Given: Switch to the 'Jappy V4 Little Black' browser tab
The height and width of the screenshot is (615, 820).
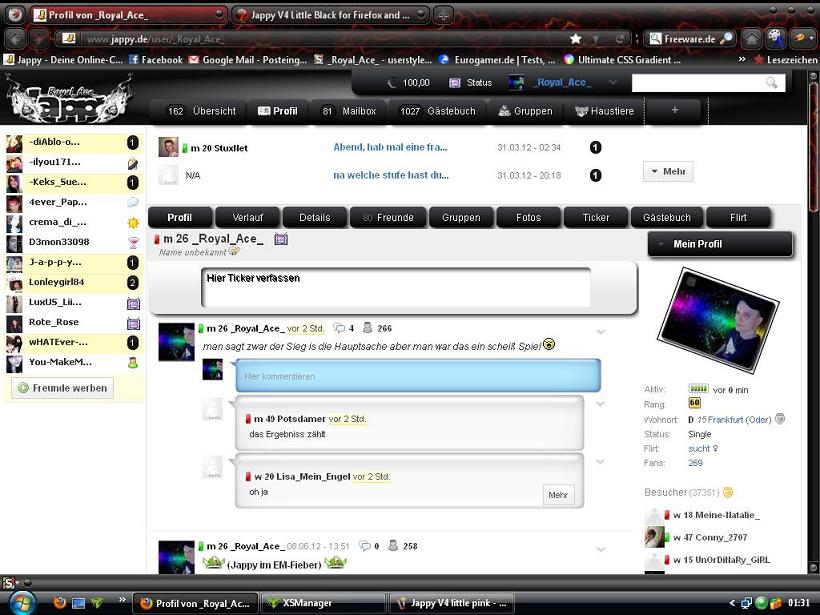Looking at the screenshot, I should (x=329, y=15).
